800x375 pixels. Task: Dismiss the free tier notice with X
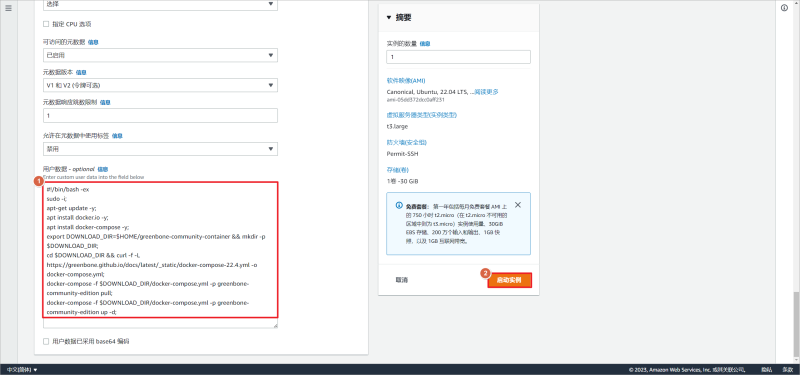pos(518,205)
